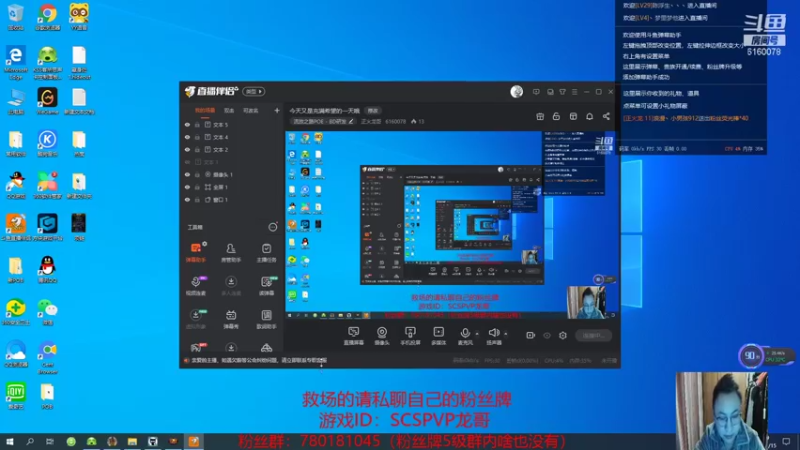Click the gift box icon in header

coord(540,116)
